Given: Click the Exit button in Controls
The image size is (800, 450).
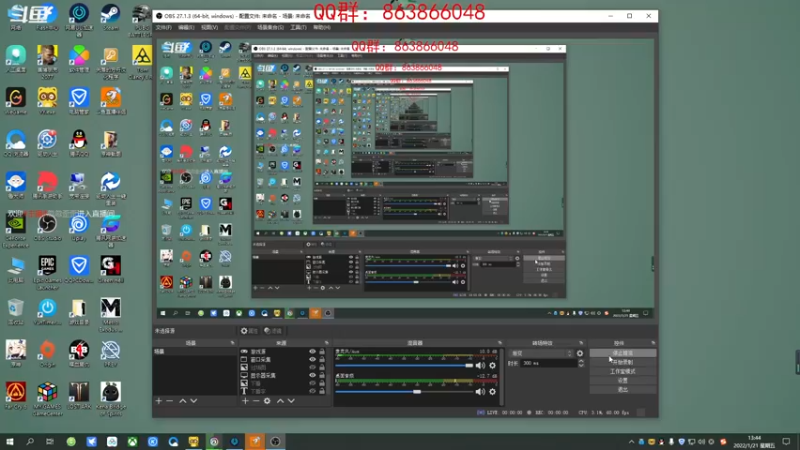Looking at the screenshot, I should (623, 390).
